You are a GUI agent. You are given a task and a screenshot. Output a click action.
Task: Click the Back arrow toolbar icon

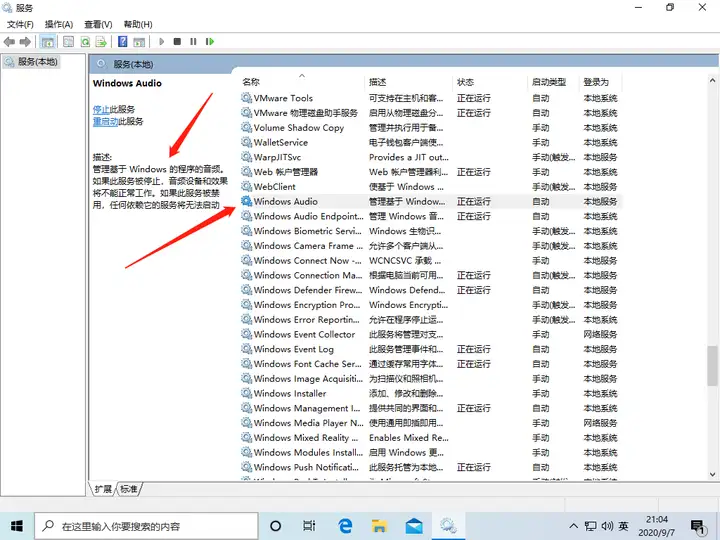(x=9, y=42)
